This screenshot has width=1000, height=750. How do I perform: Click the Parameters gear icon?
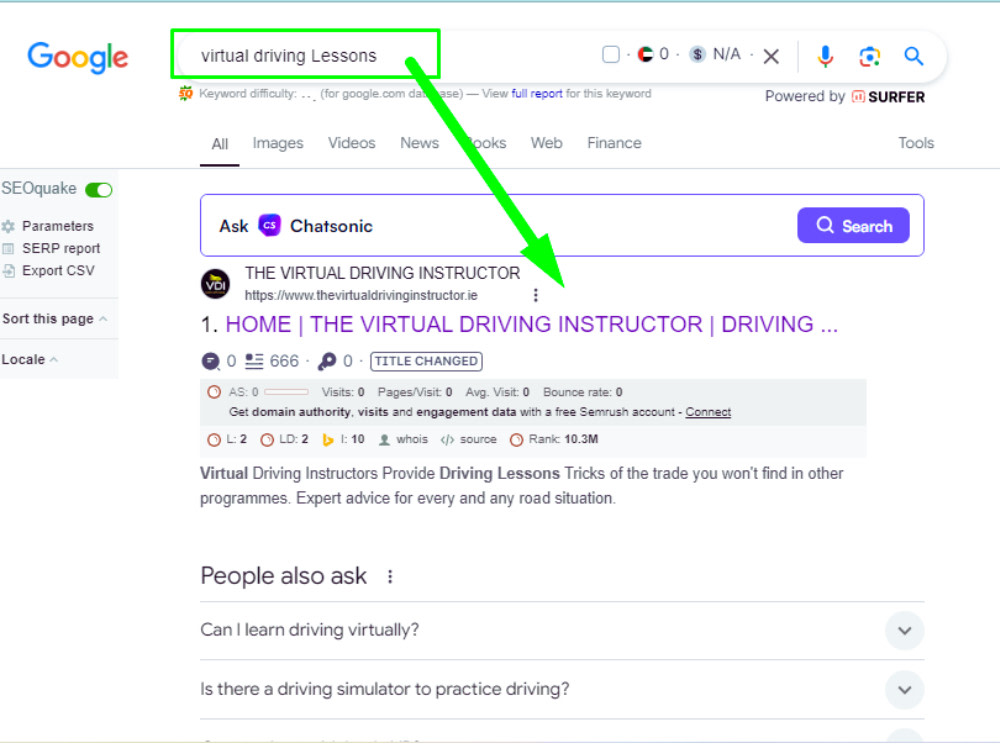(8, 226)
